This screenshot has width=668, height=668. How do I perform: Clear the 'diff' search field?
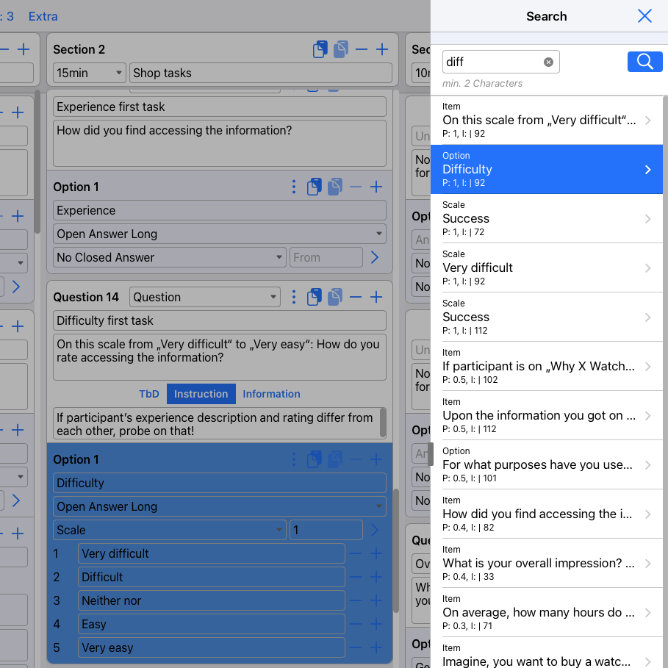548,62
